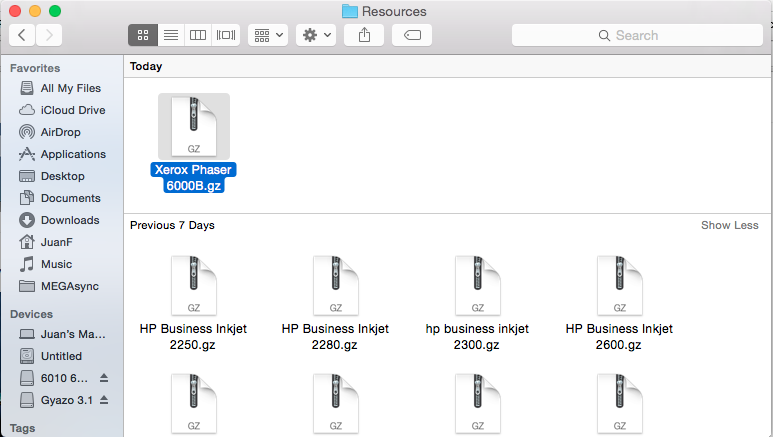Click the Devices sidebar heading
Viewport: 773px width, 437px height.
pos(31,314)
